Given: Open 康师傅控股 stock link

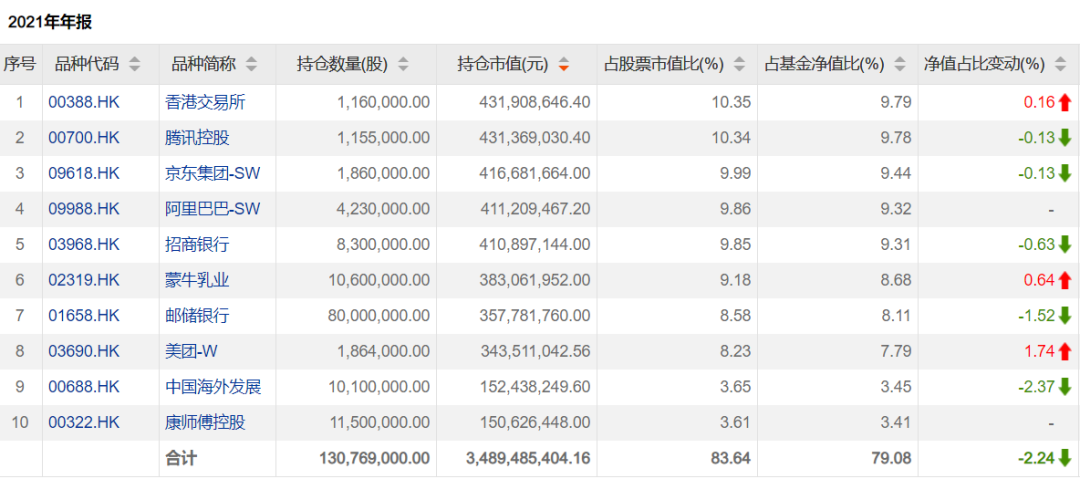Looking at the screenshot, I should coord(205,422).
